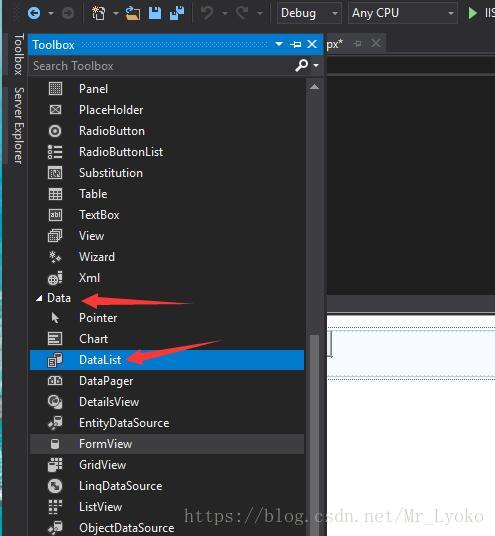The height and width of the screenshot is (536, 495).
Task: Click the Substitution control icon
Action: tap(55, 173)
